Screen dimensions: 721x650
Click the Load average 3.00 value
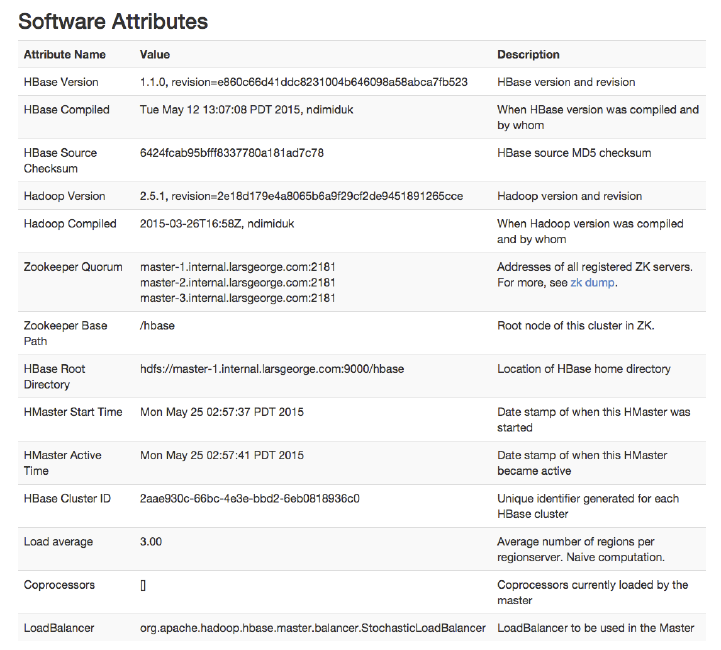[x=151, y=542]
